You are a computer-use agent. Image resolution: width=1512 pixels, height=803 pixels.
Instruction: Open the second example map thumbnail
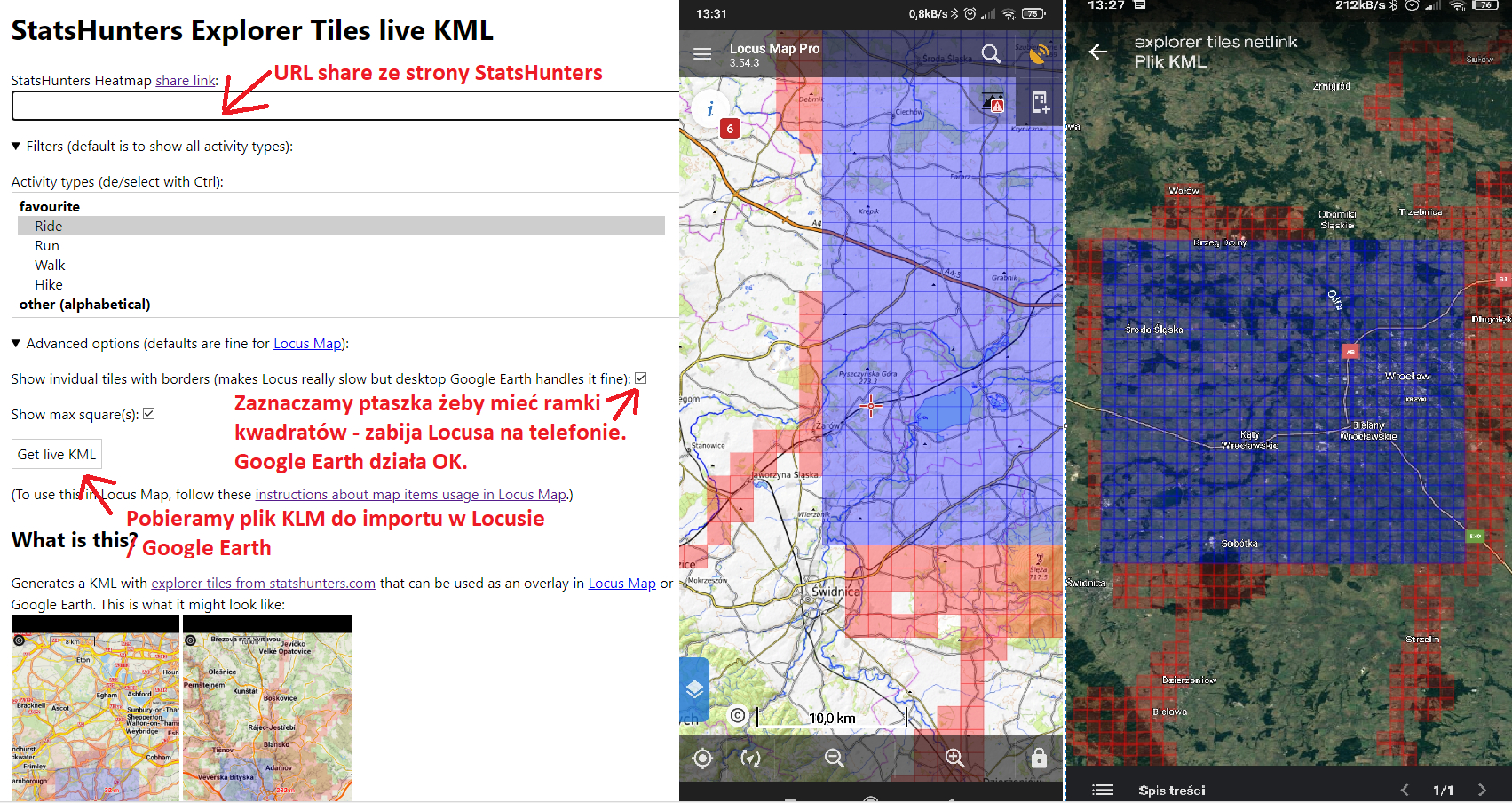pos(267,708)
